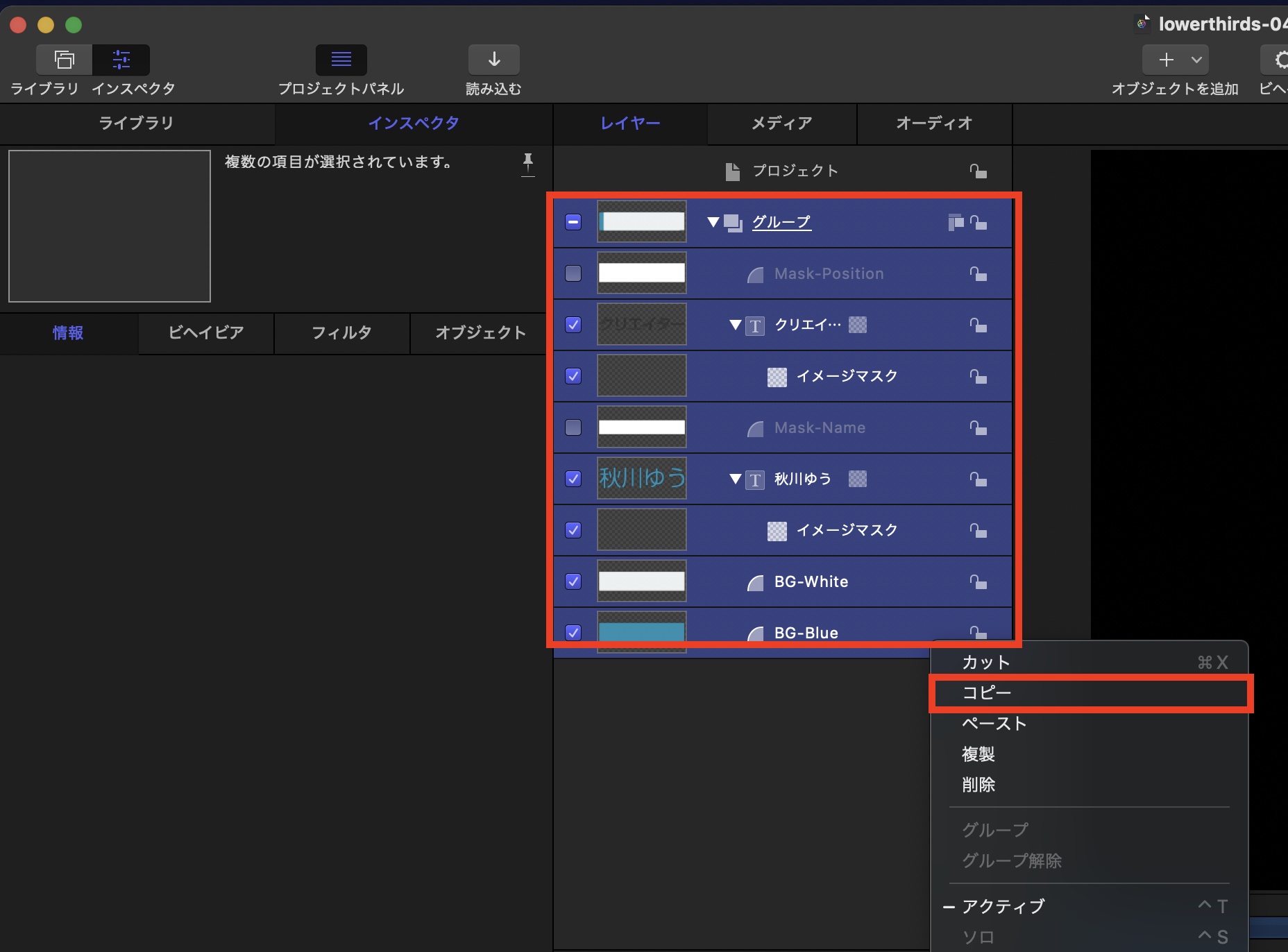Click the プロジェクト document icon

732,171
